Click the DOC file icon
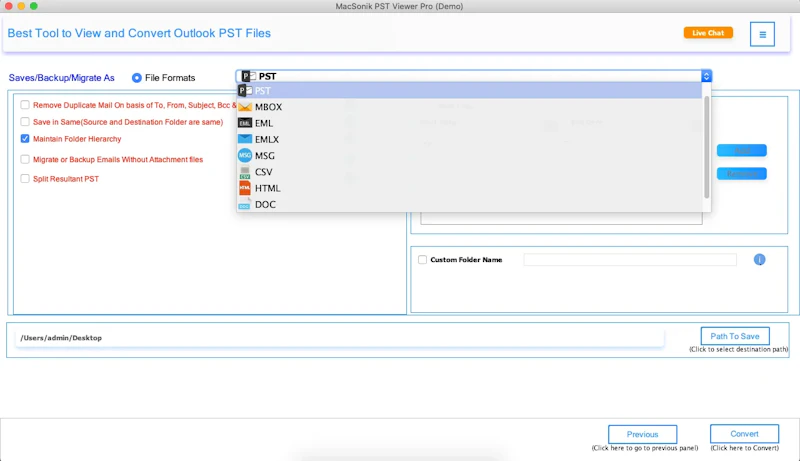This screenshot has width=800, height=461. pos(245,204)
